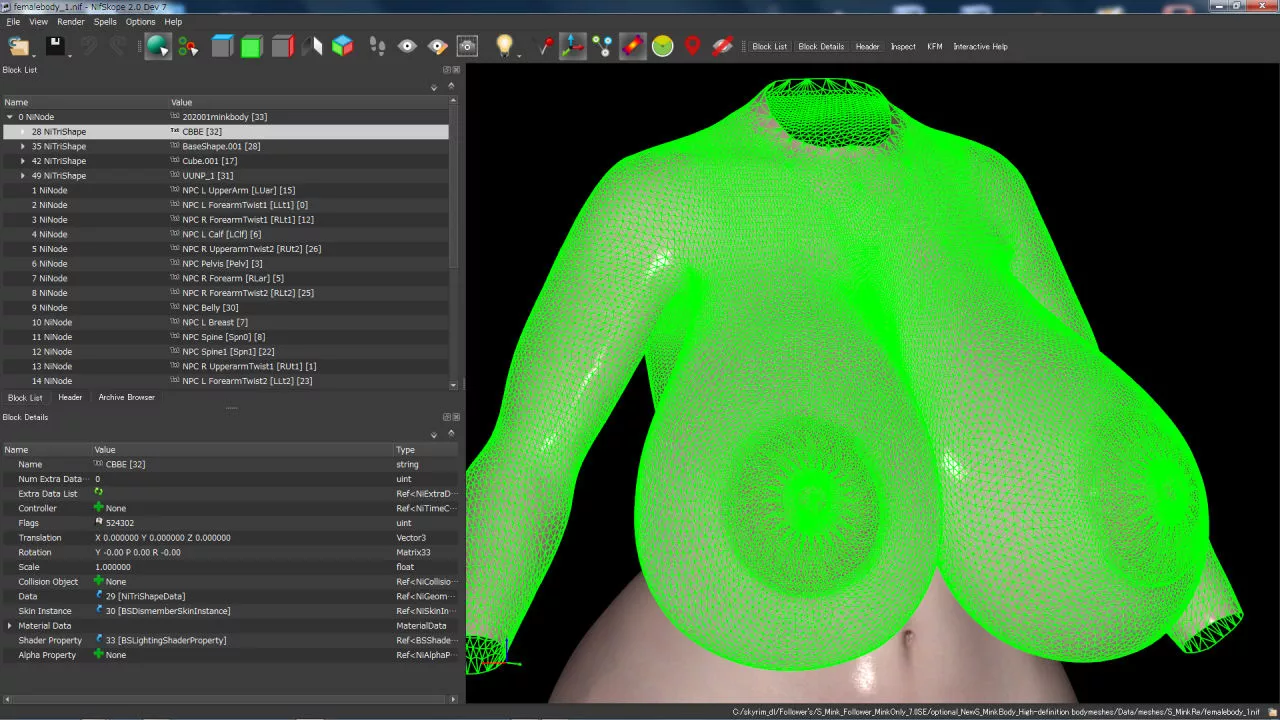Open the Render menu
Screen dimensions: 1280x720
(x=71, y=21)
